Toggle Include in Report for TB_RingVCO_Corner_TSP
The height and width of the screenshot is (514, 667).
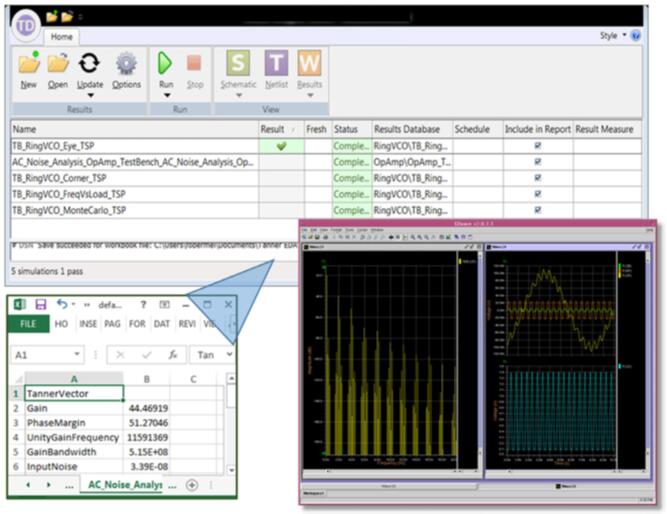click(x=538, y=178)
